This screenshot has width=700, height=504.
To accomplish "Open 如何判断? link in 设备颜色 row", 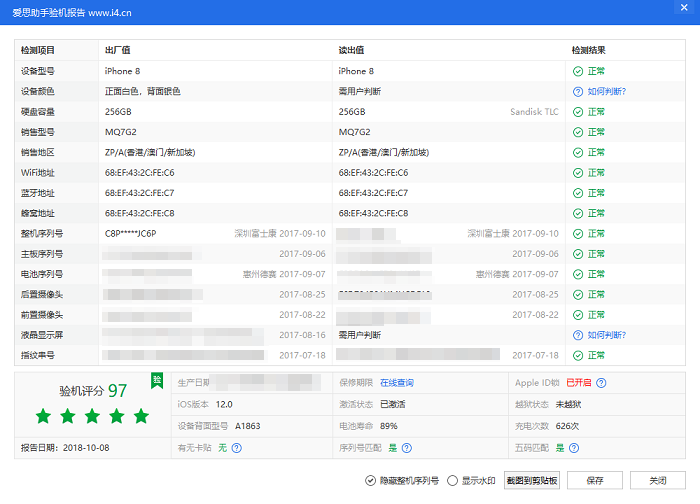I will pyautogui.click(x=606, y=92).
